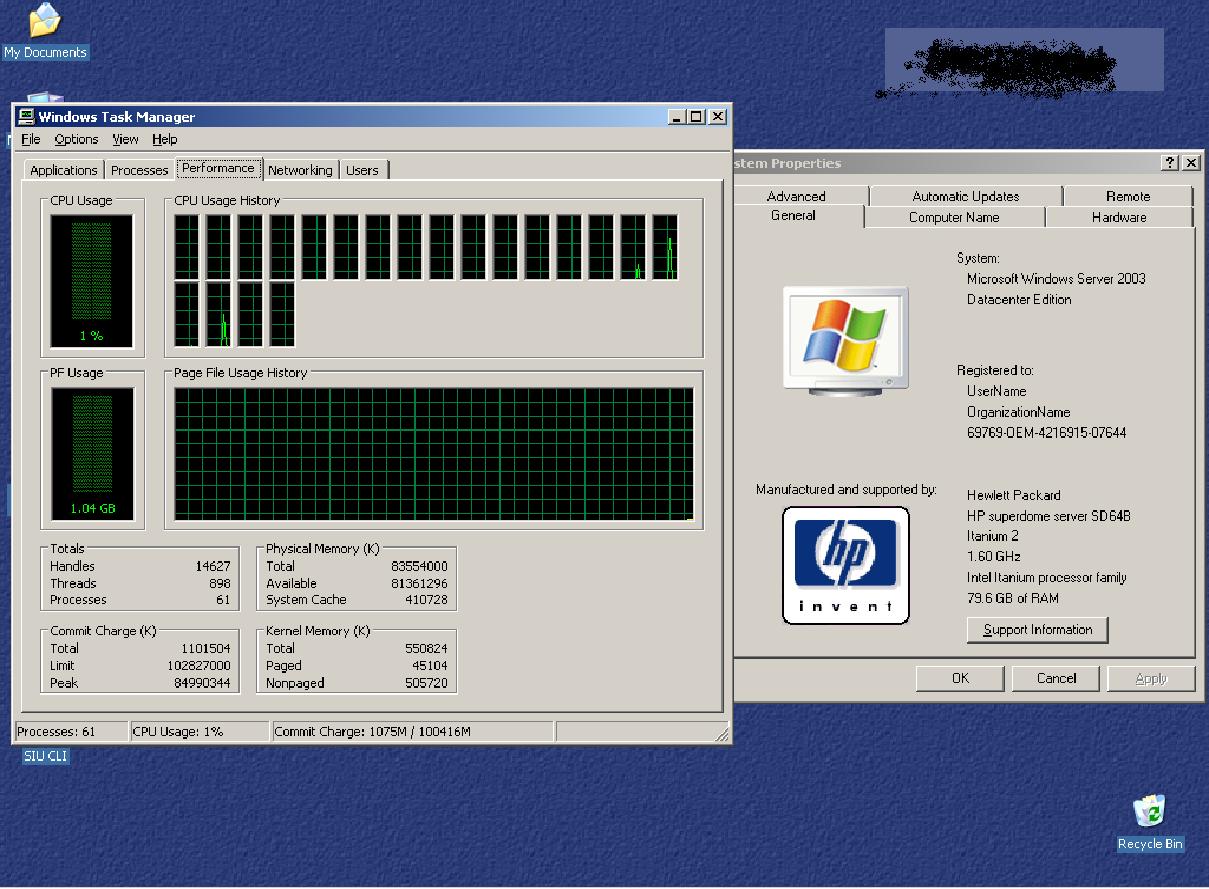Click 'HP superdome server SD64B' text

click(x=1049, y=516)
